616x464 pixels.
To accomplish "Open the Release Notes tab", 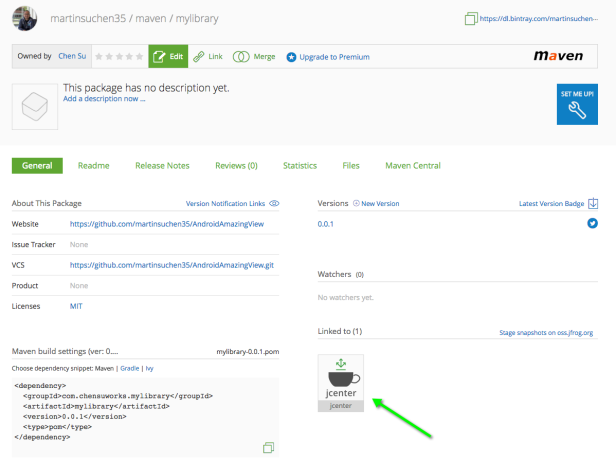I will pyautogui.click(x=162, y=166).
